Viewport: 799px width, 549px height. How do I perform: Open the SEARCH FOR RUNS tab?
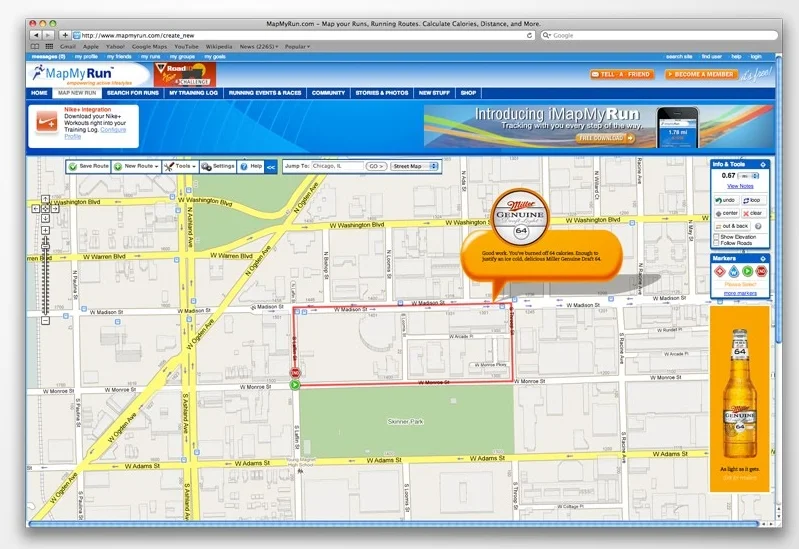(x=132, y=93)
